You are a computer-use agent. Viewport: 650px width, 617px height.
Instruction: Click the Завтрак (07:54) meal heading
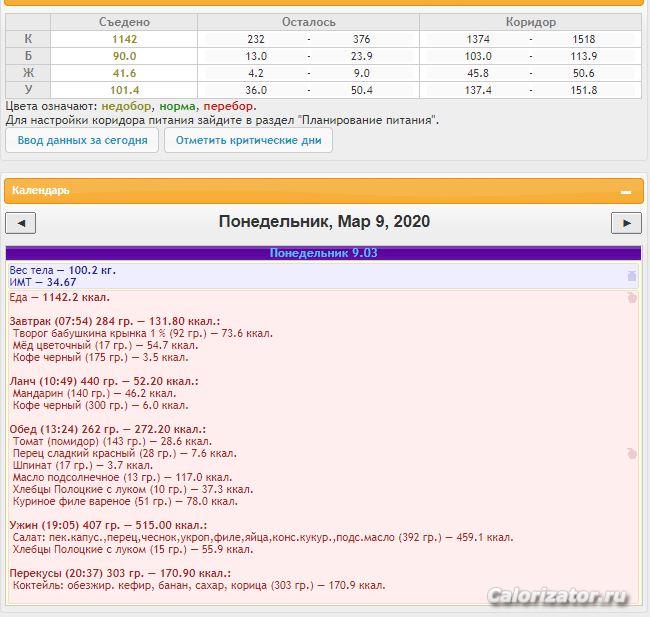(114, 321)
